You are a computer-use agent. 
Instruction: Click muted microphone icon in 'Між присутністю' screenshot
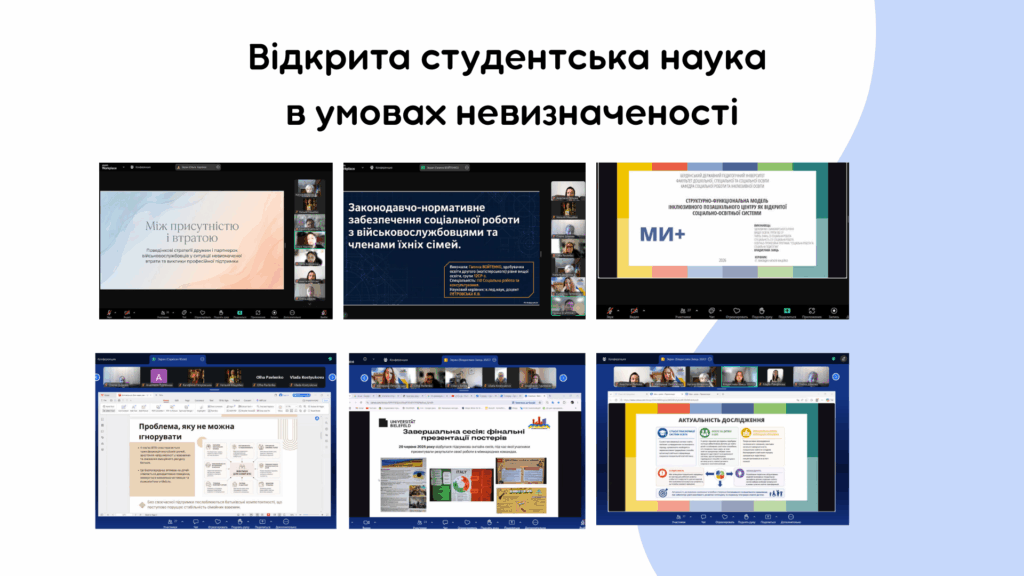(x=109, y=313)
